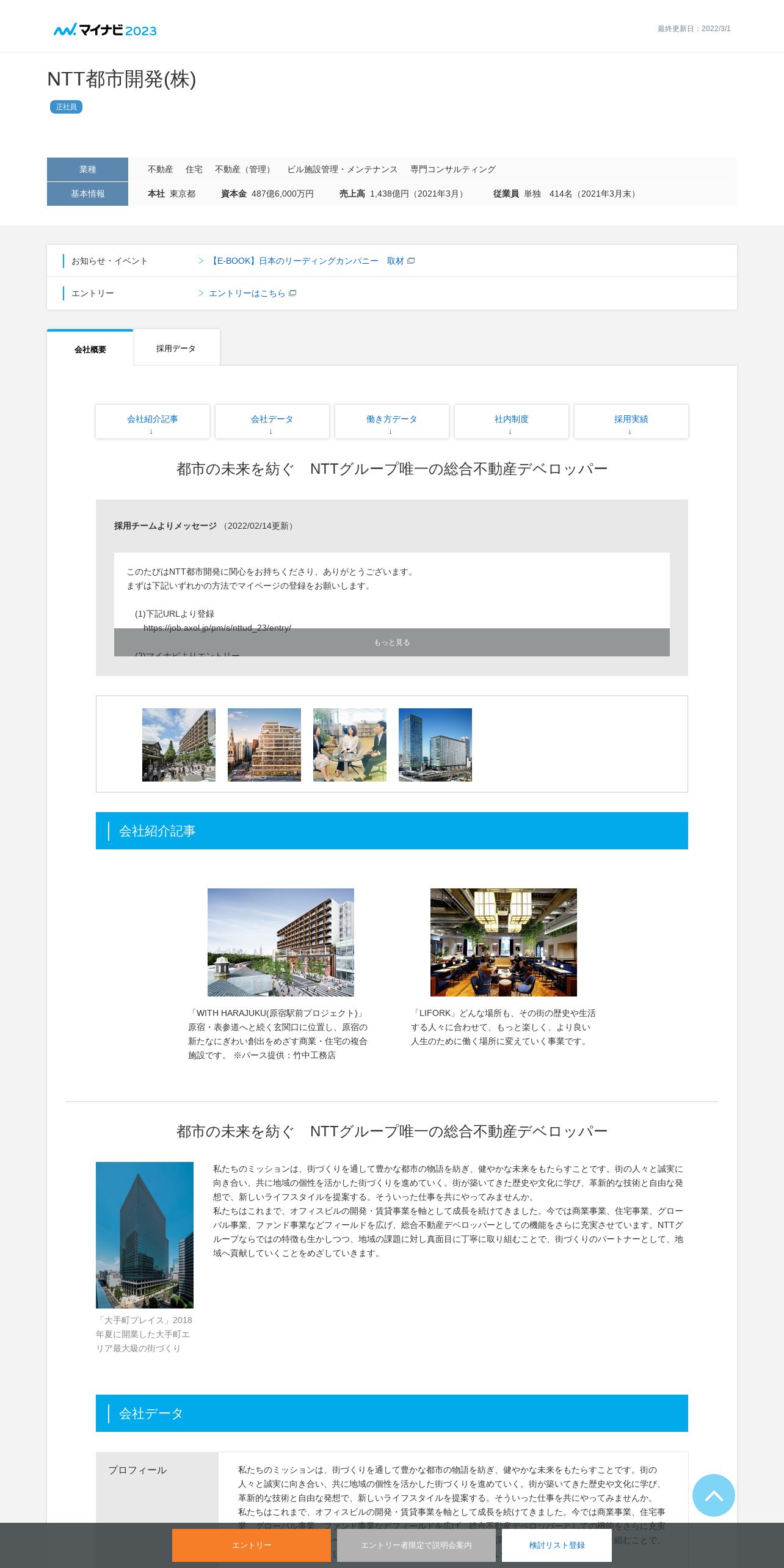Click the 採用チームよりメッセージ heading
The width and height of the screenshot is (784, 1568).
(165, 526)
